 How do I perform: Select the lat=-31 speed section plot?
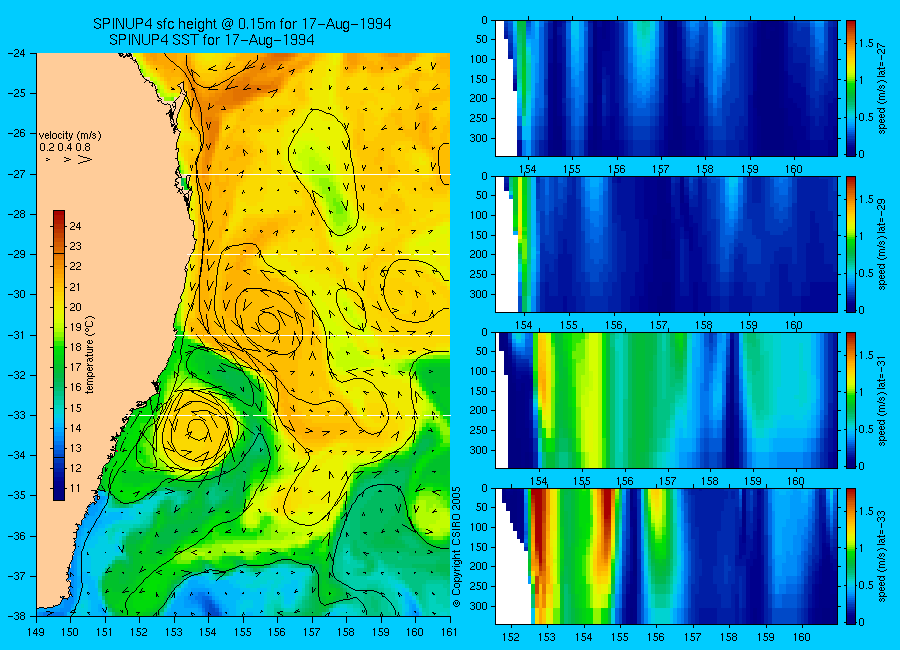click(x=666, y=400)
